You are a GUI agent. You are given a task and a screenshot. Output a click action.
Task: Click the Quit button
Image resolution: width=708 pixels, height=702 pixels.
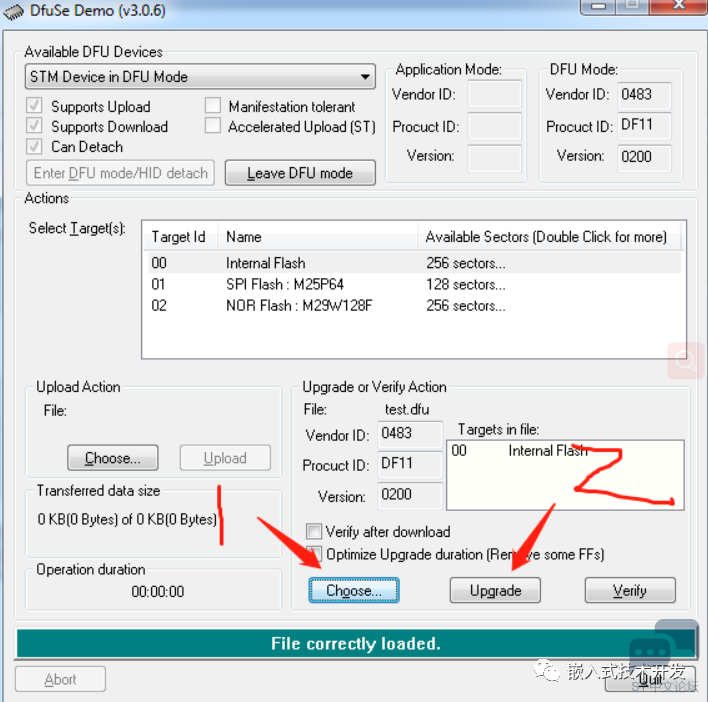tap(651, 679)
